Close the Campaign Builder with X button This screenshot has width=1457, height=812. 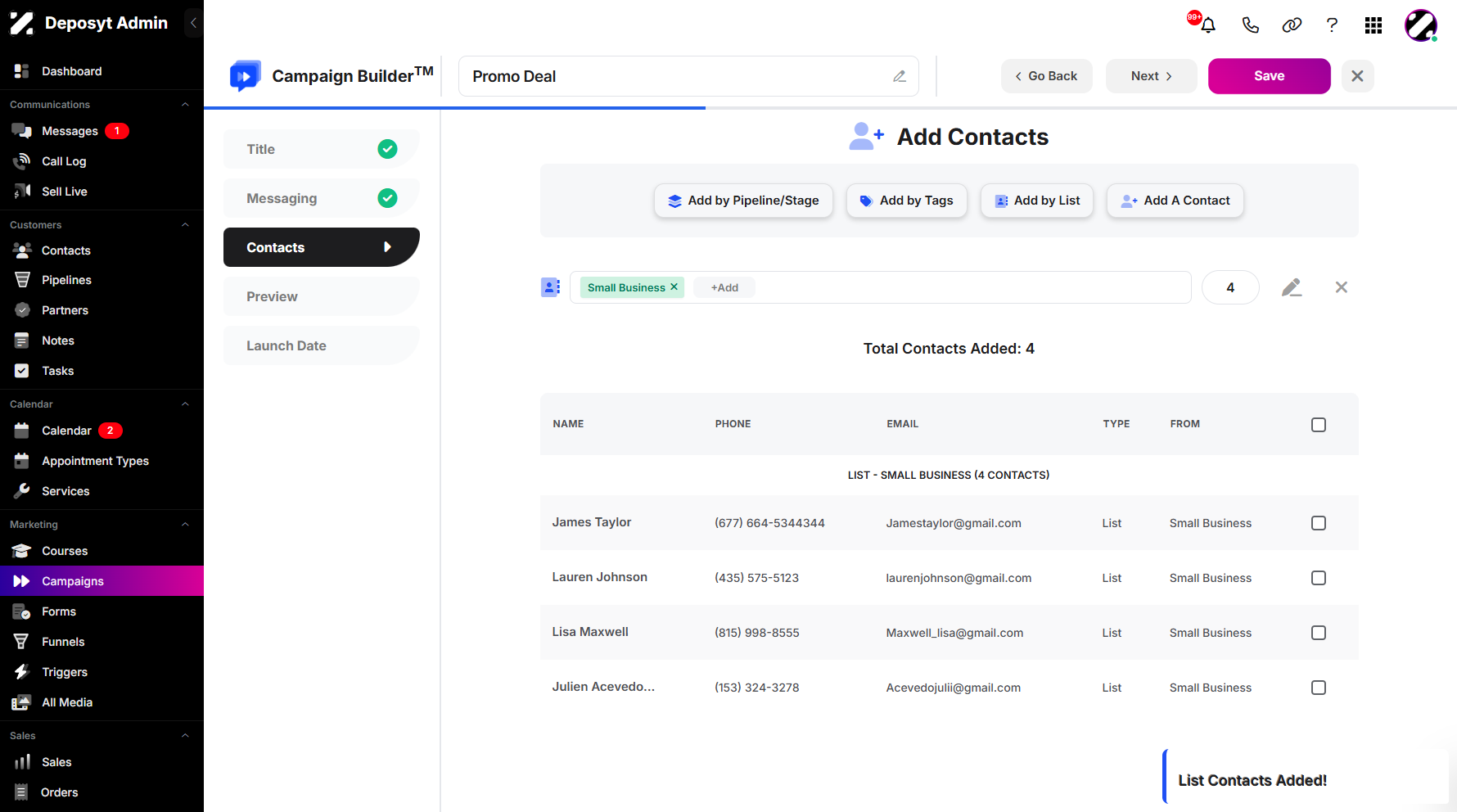(x=1357, y=76)
